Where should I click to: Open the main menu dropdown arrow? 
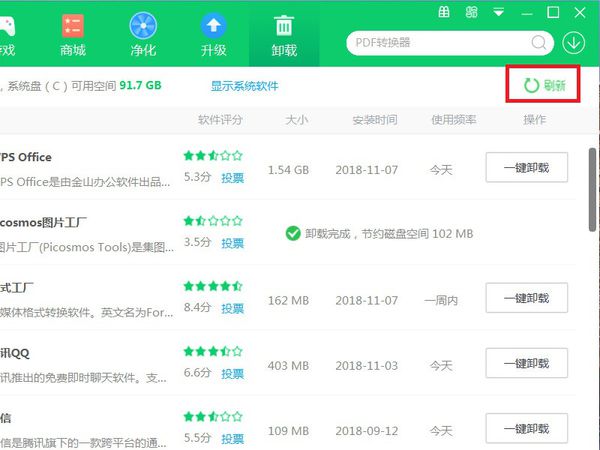click(x=498, y=12)
